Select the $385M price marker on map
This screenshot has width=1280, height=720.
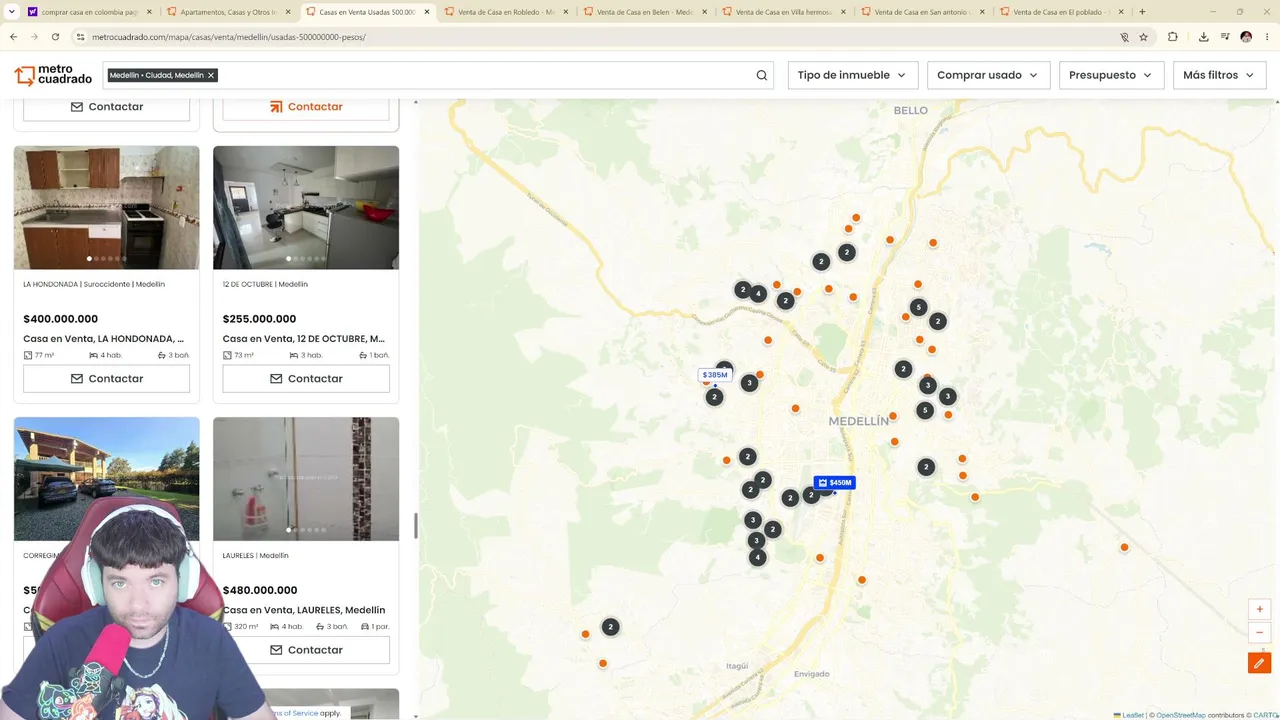(x=715, y=375)
